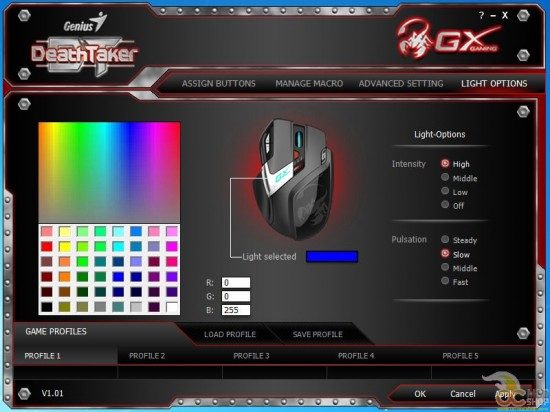Focus the R value input field

[236, 283]
